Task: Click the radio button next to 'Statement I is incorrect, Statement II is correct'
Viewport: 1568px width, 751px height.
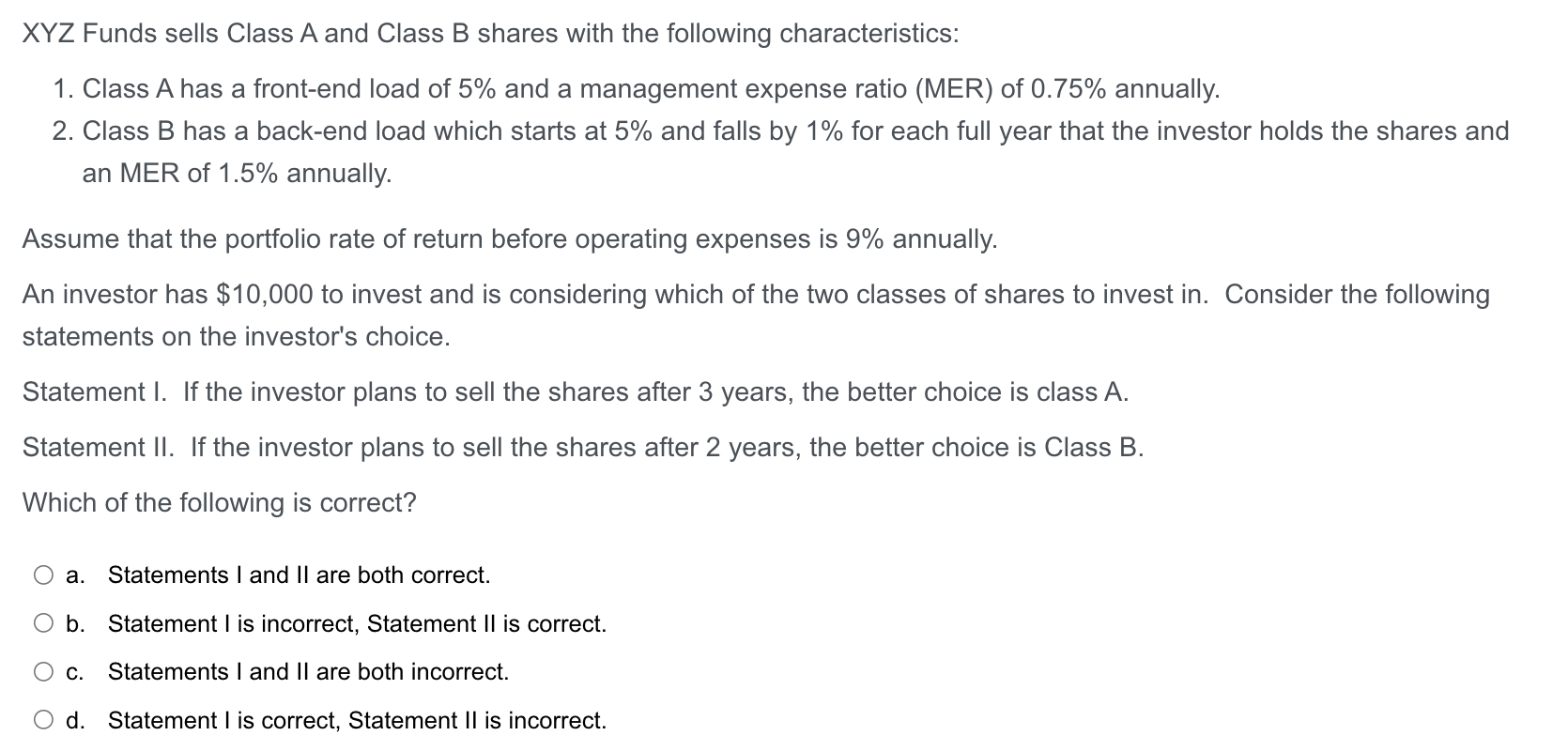Action: (43, 623)
